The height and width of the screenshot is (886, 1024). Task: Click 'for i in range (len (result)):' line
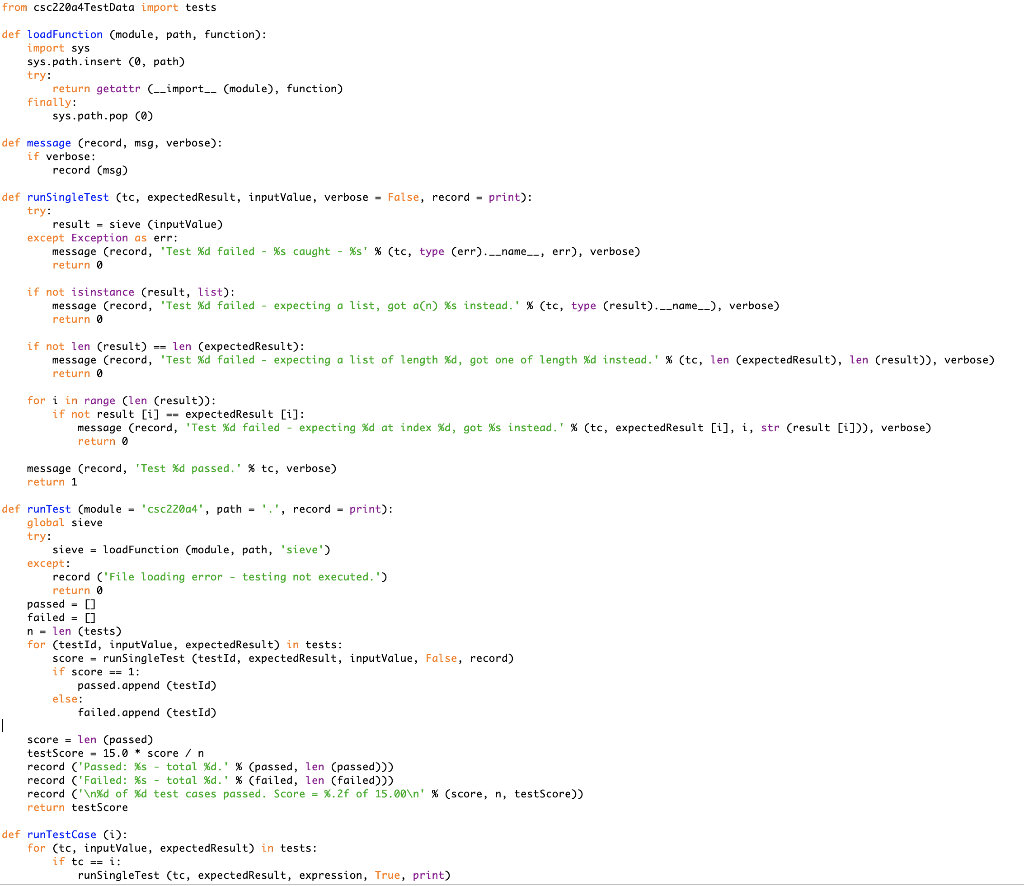121,401
